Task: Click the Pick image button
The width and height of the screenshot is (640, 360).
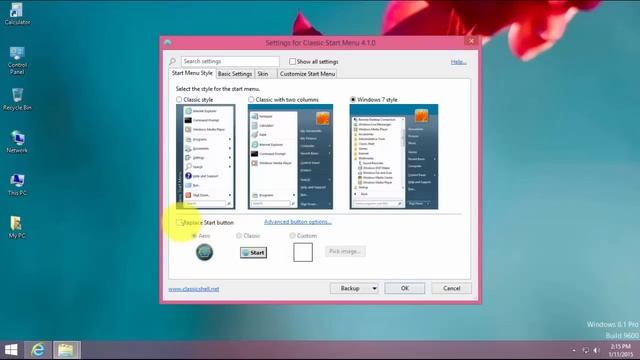Action: coord(345,251)
